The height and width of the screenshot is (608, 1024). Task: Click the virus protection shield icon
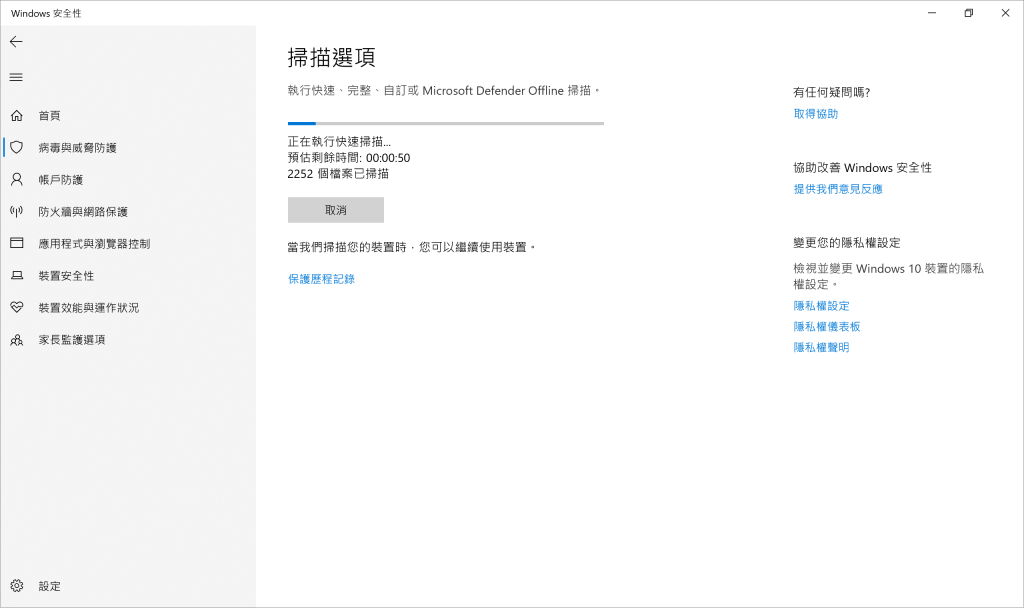16,148
